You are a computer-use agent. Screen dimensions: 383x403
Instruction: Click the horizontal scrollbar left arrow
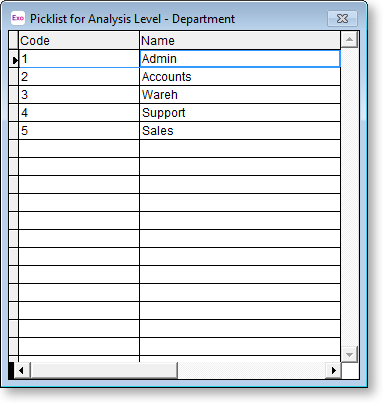(x=21, y=370)
